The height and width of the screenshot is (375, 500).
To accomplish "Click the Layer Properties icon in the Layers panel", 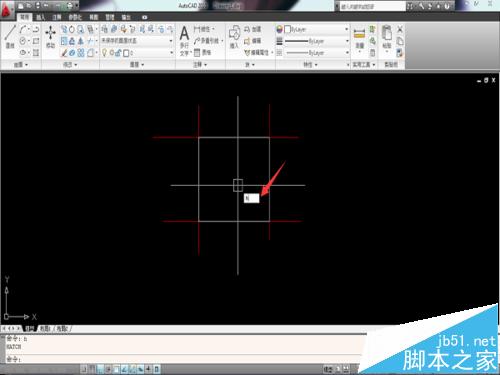I will tap(104, 29).
